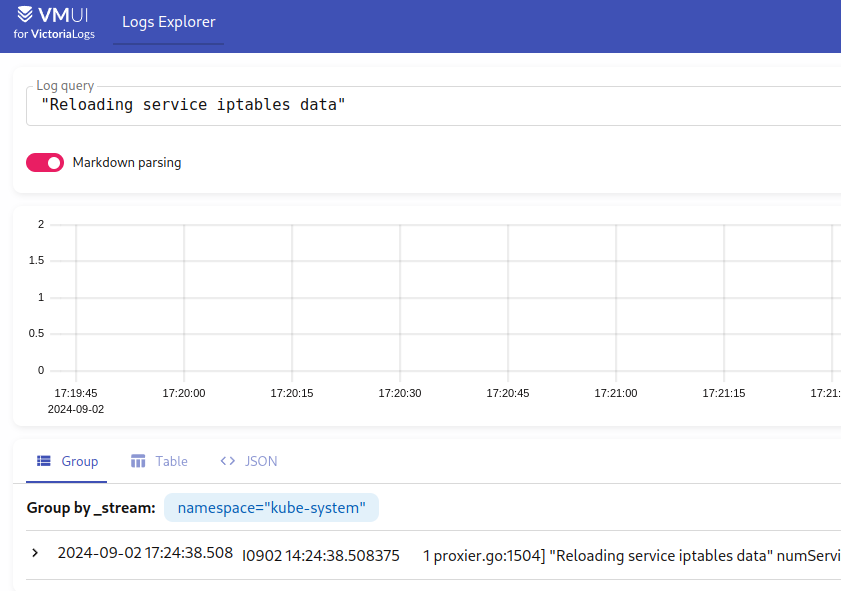Select the JSON code brackets icon
The height and width of the screenshot is (591, 841).
click(x=227, y=461)
